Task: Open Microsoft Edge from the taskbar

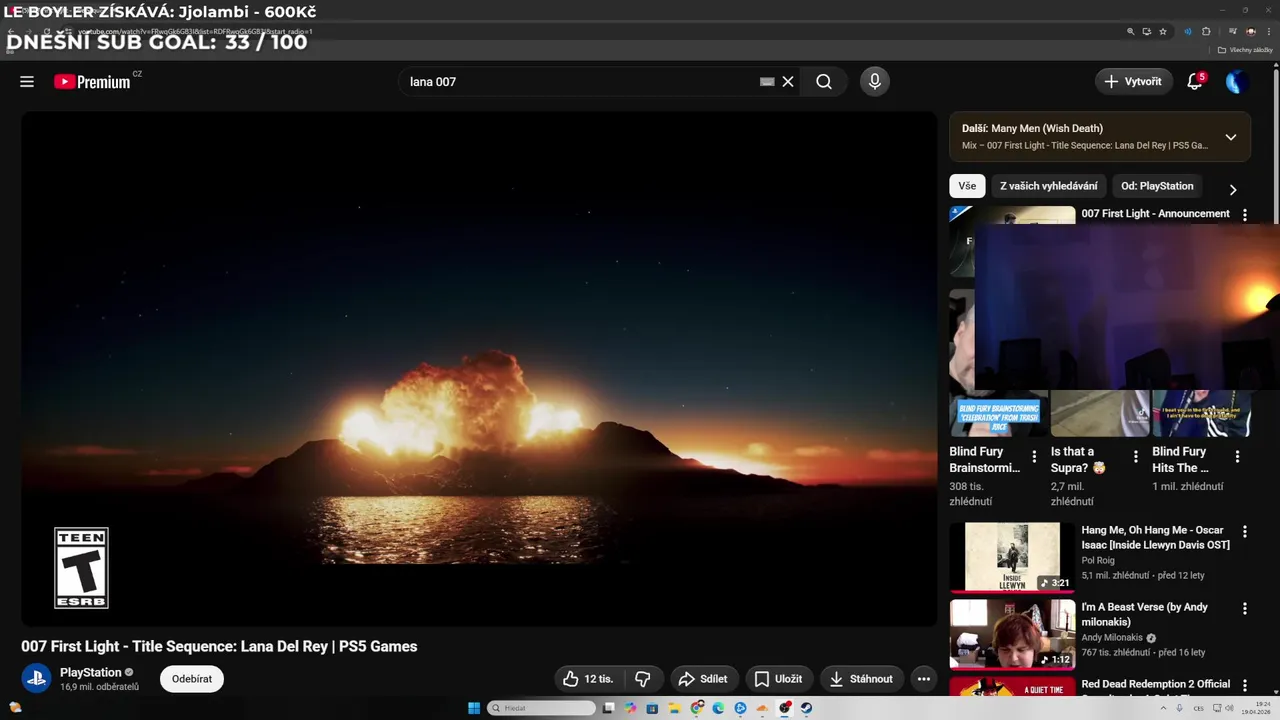Action: [x=718, y=708]
